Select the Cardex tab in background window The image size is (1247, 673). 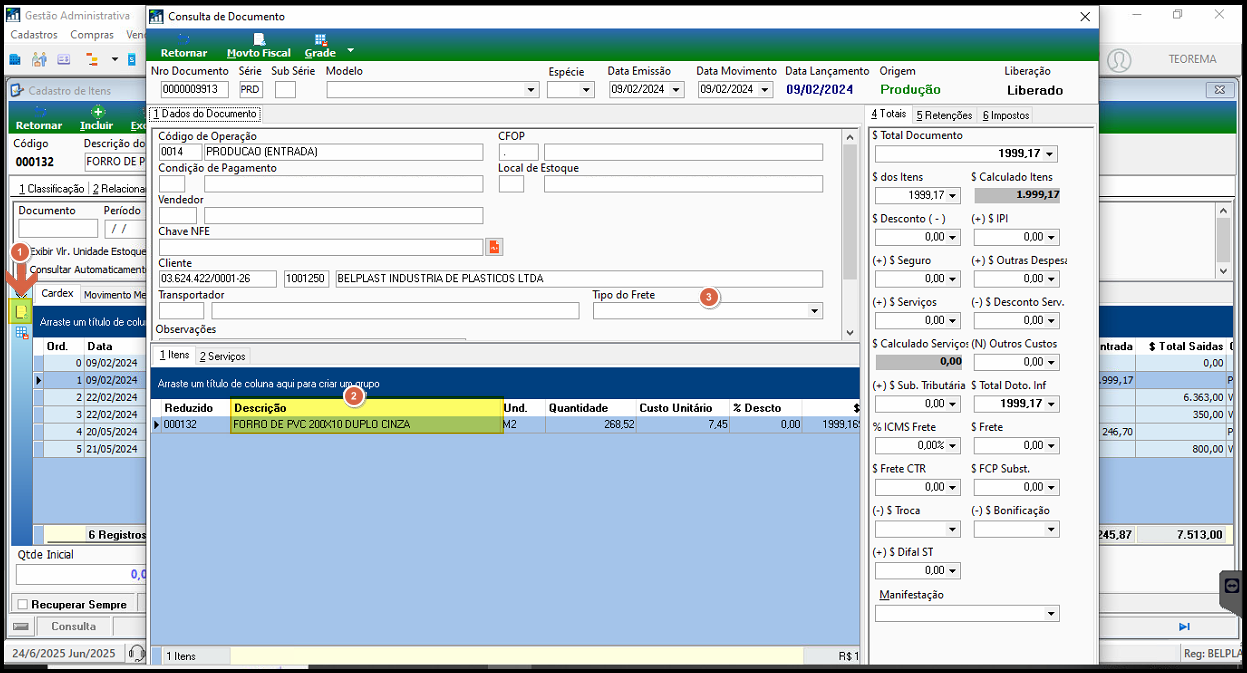(57, 294)
